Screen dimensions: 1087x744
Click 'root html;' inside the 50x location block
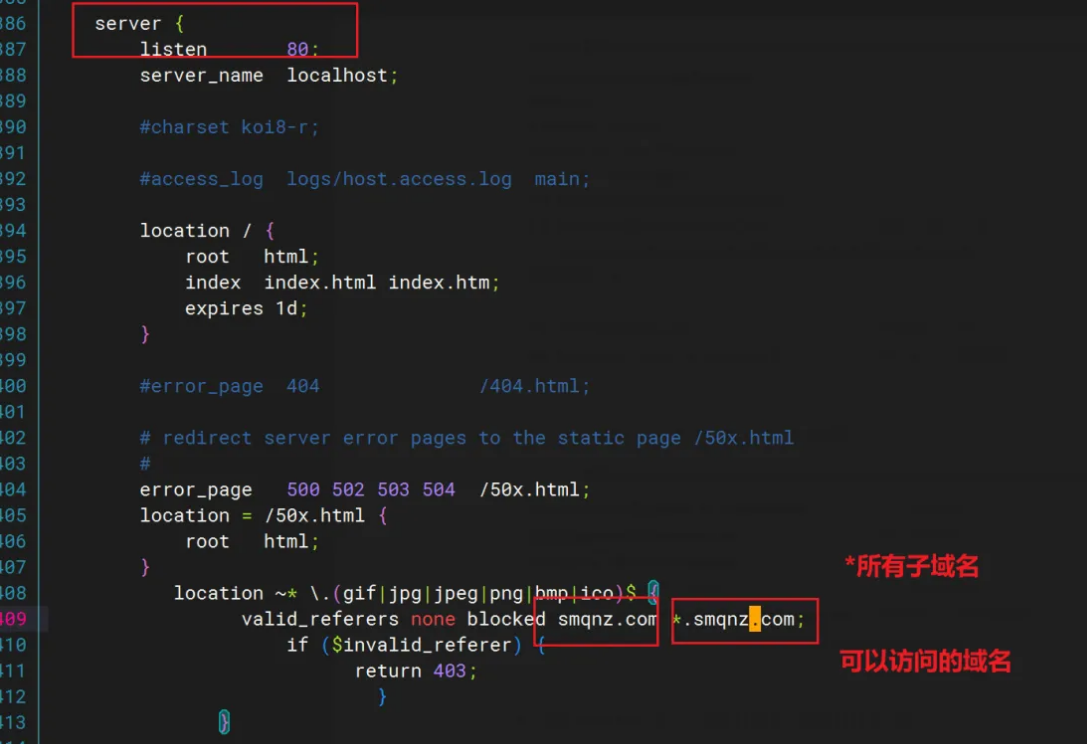[252, 542]
